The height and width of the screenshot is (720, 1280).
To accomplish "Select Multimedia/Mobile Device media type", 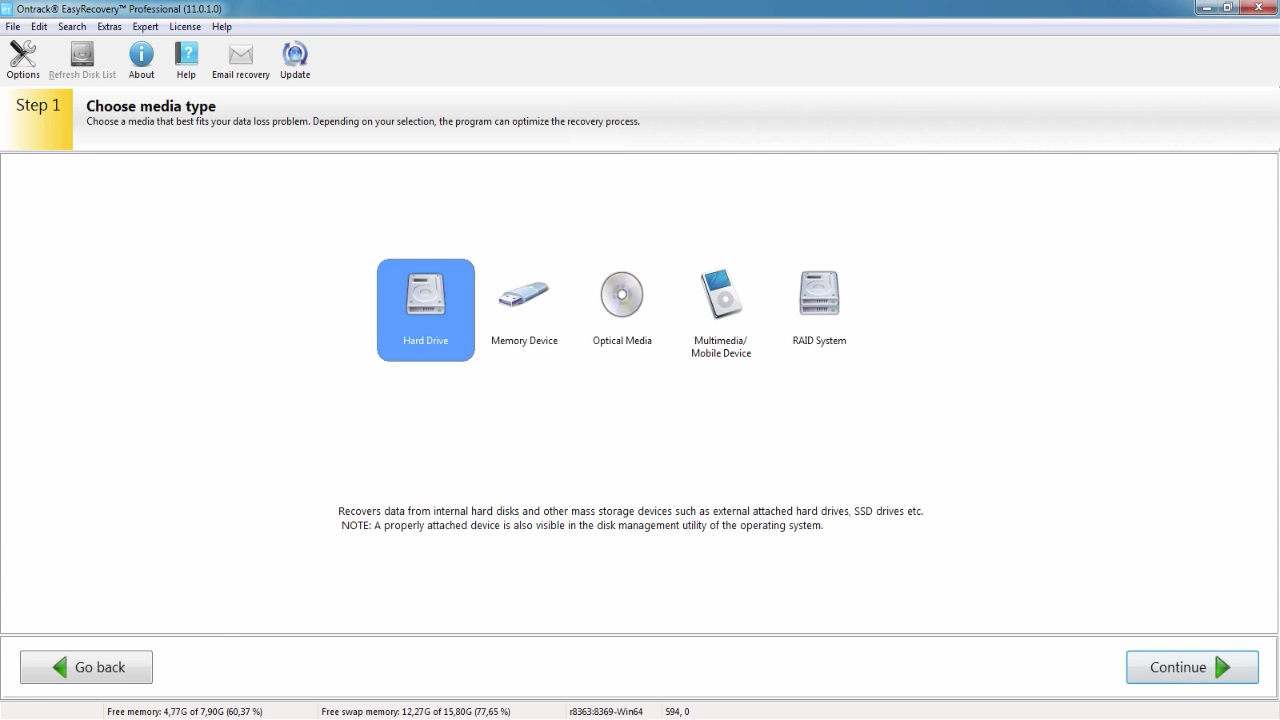I will click(x=721, y=314).
